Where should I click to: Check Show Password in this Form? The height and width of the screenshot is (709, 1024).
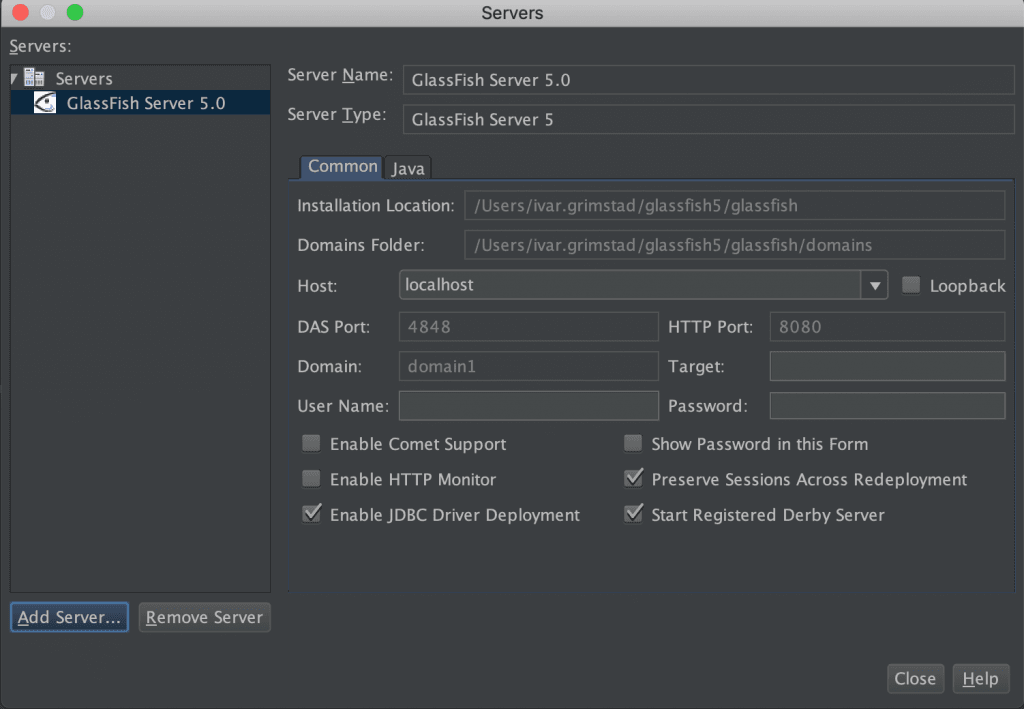(633, 443)
